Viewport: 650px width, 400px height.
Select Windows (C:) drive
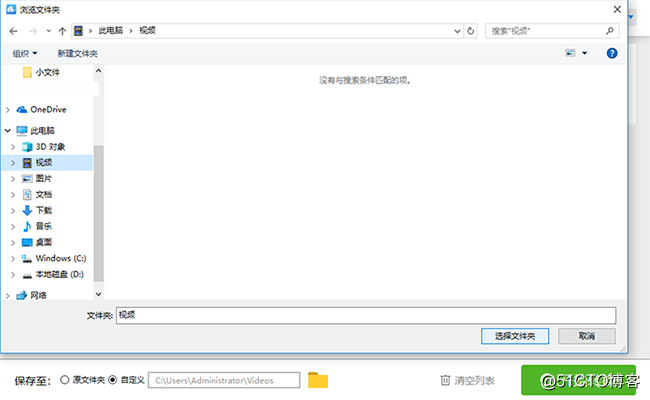(x=61, y=258)
